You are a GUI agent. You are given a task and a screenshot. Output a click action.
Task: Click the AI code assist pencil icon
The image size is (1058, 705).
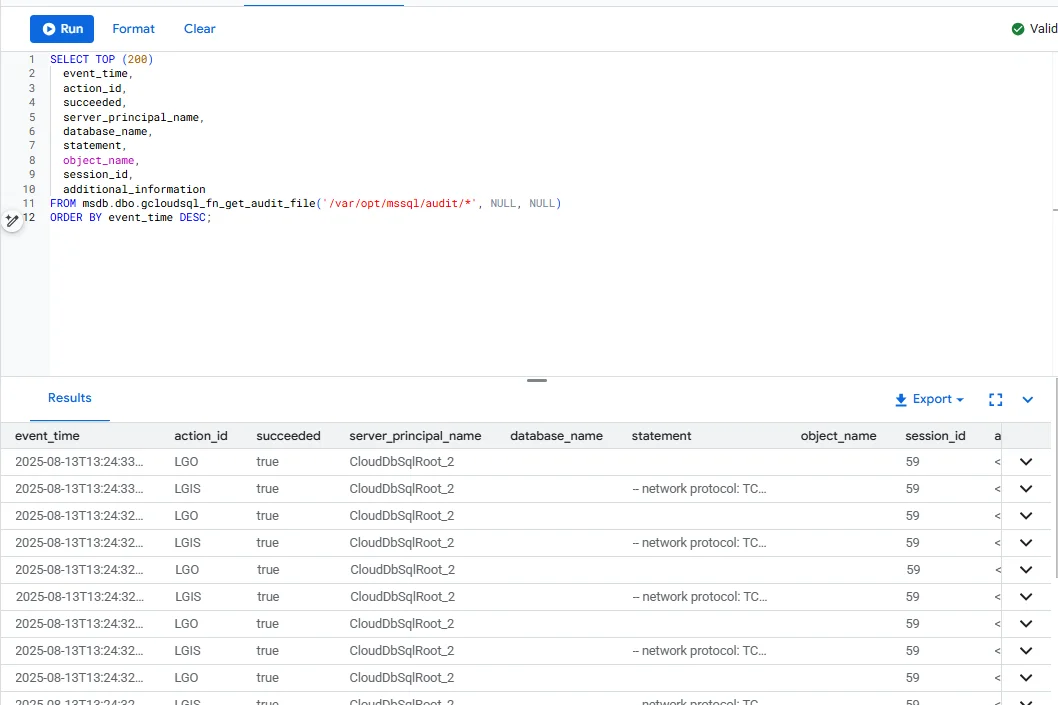pos(13,219)
